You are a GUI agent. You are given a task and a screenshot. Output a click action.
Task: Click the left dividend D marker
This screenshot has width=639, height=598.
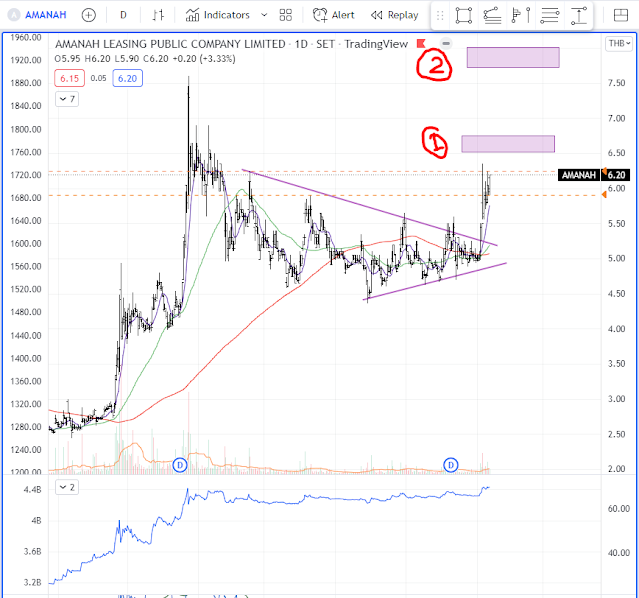tap(180, 465)
